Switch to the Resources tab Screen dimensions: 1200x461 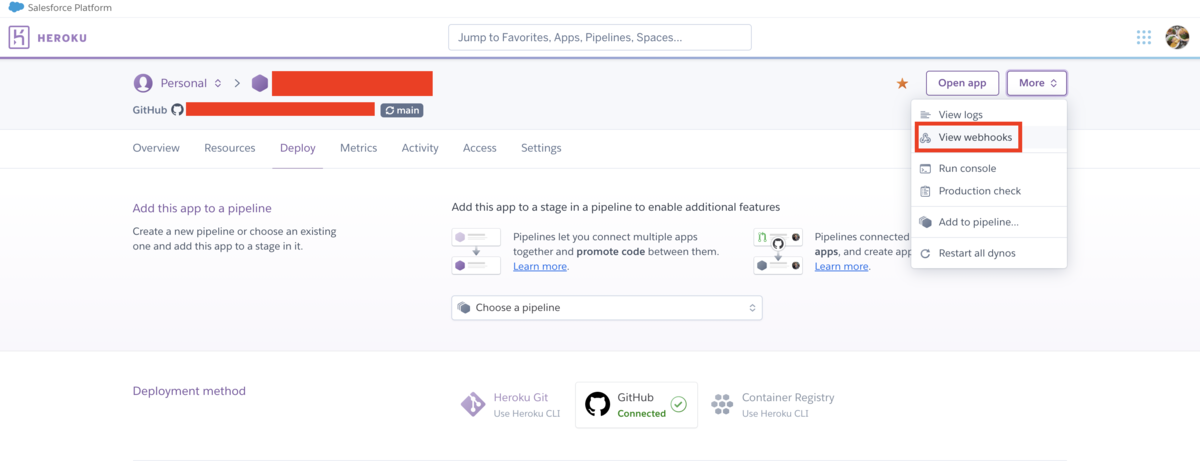coord(230,148)
